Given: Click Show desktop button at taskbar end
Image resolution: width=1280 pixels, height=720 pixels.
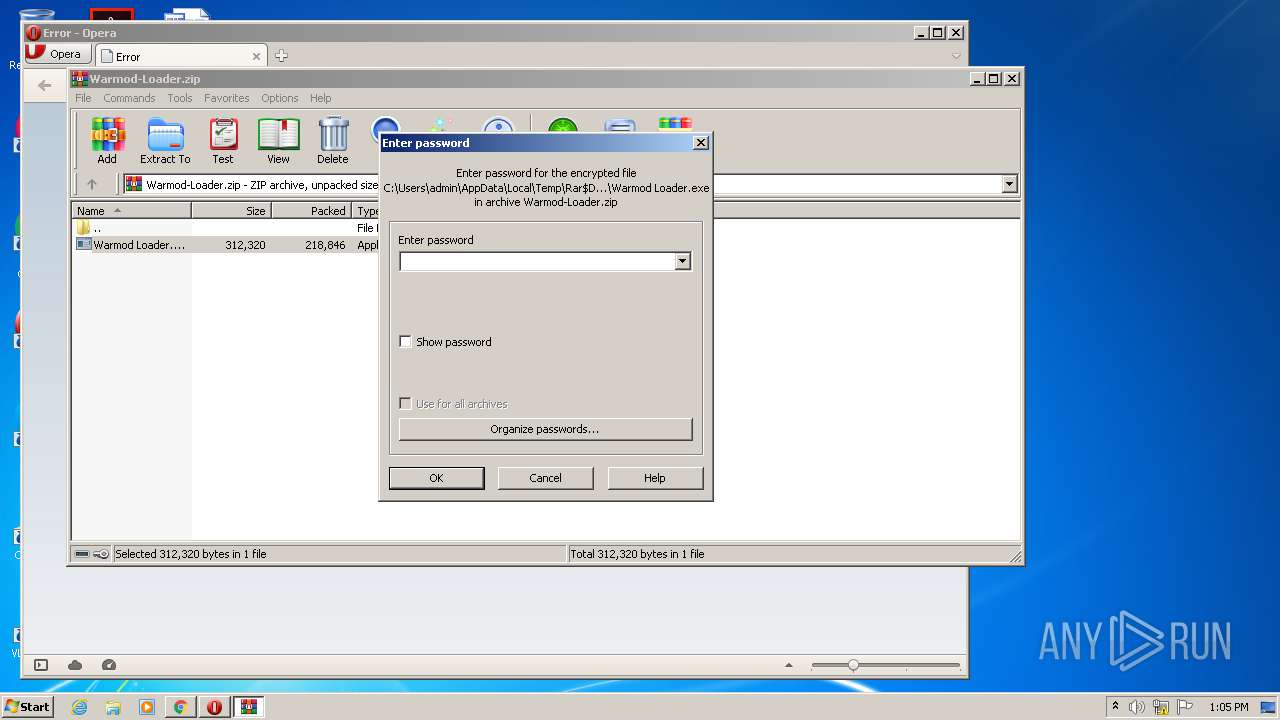Looking at the screenshot, I should point(1268,707).
